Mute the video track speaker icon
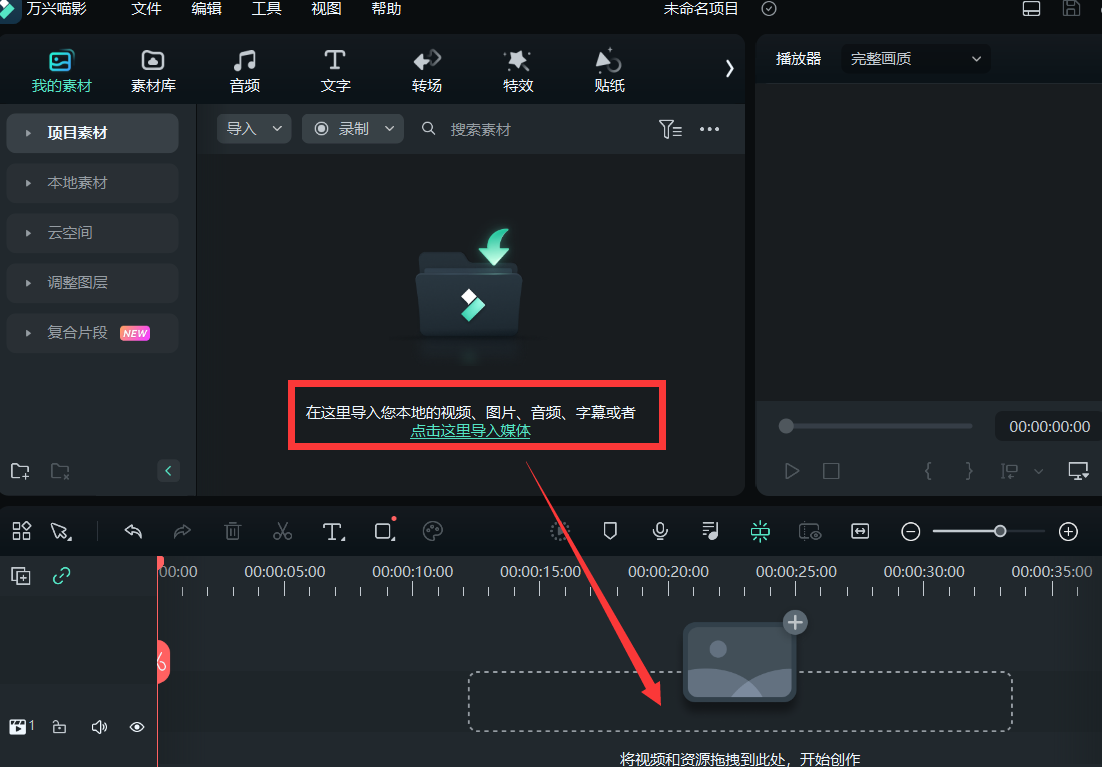 tap(99, 727)
